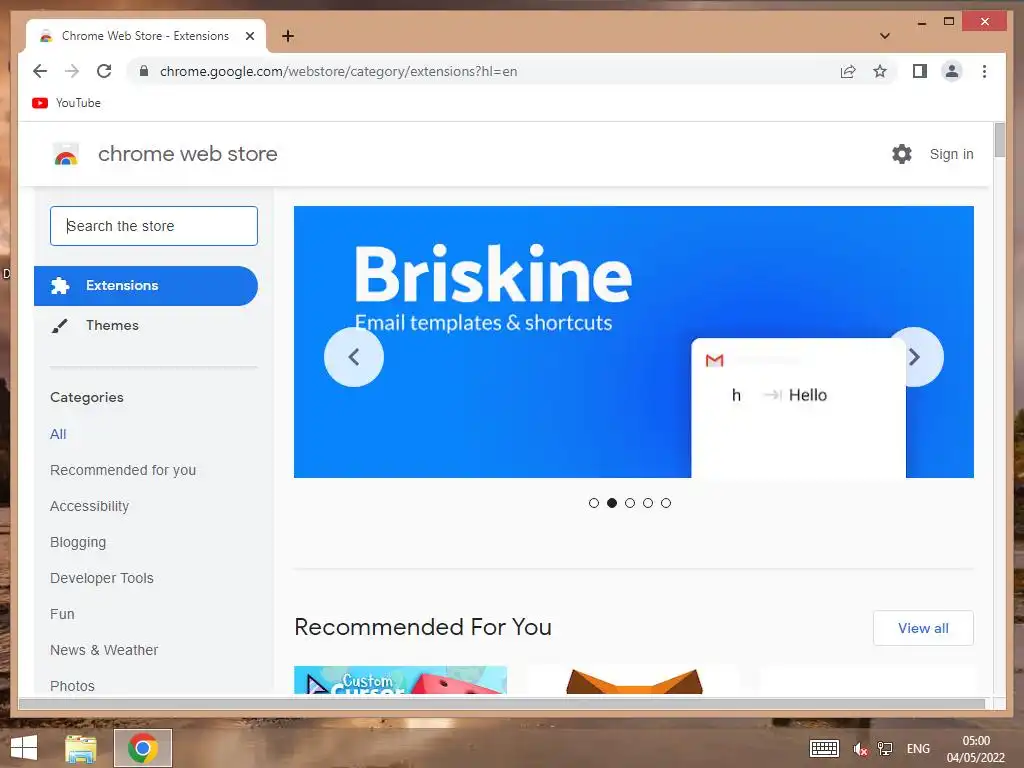Open the Photos category

(x=72, y=686)
